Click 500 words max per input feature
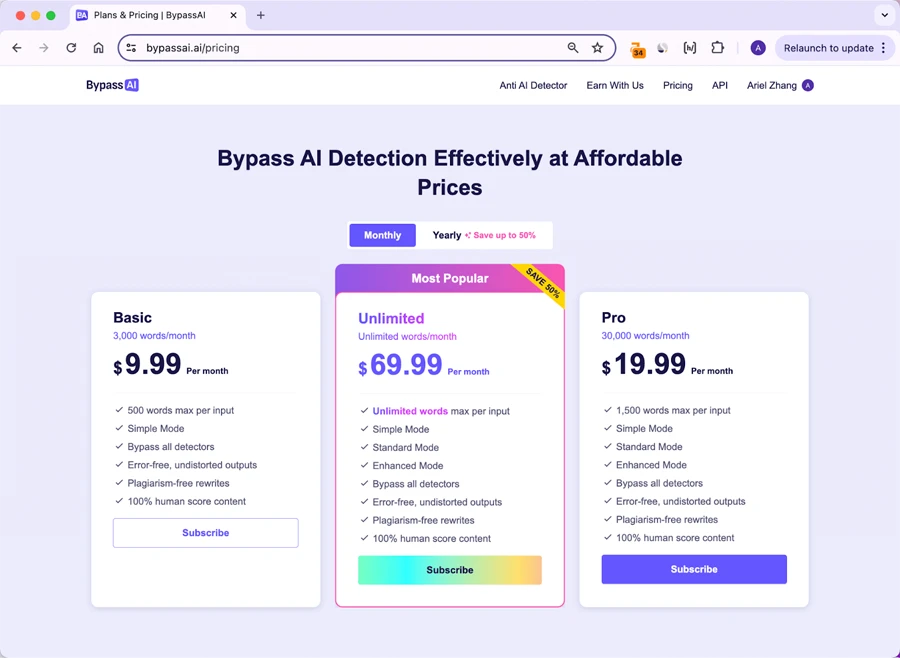Viewport: 900px width, 658px height. click(181, 411)
